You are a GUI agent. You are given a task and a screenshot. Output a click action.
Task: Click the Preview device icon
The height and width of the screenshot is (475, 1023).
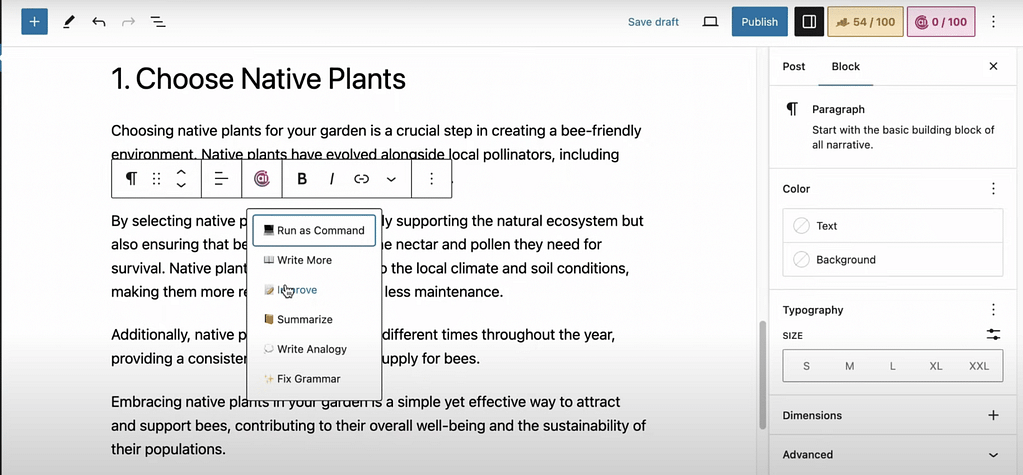coord(710,21)
